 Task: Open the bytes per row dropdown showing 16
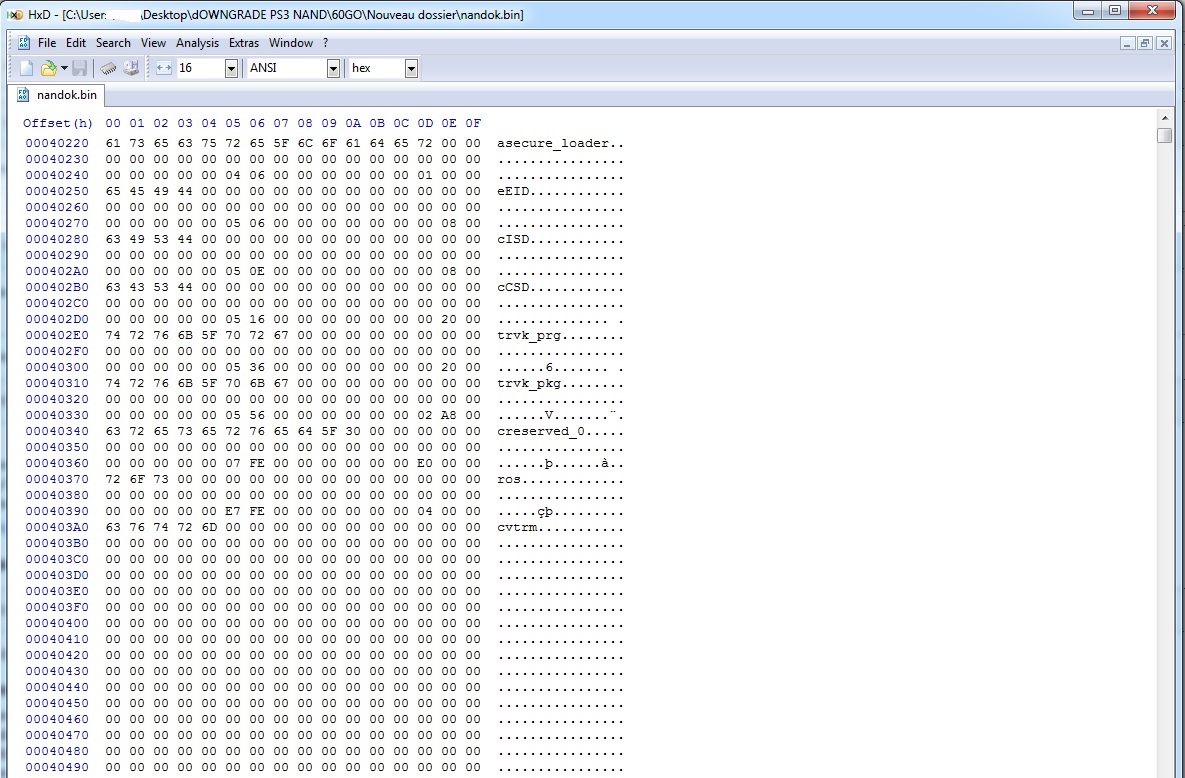231,68
